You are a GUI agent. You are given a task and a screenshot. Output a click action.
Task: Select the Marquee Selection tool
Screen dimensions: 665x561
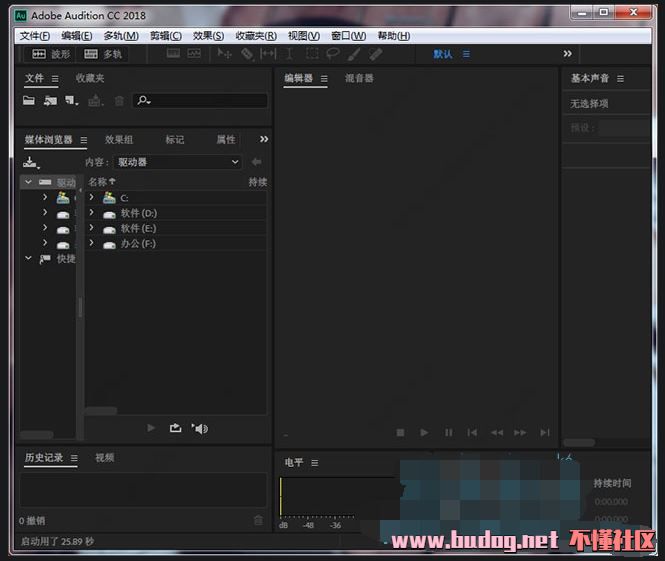pos(312,54)
